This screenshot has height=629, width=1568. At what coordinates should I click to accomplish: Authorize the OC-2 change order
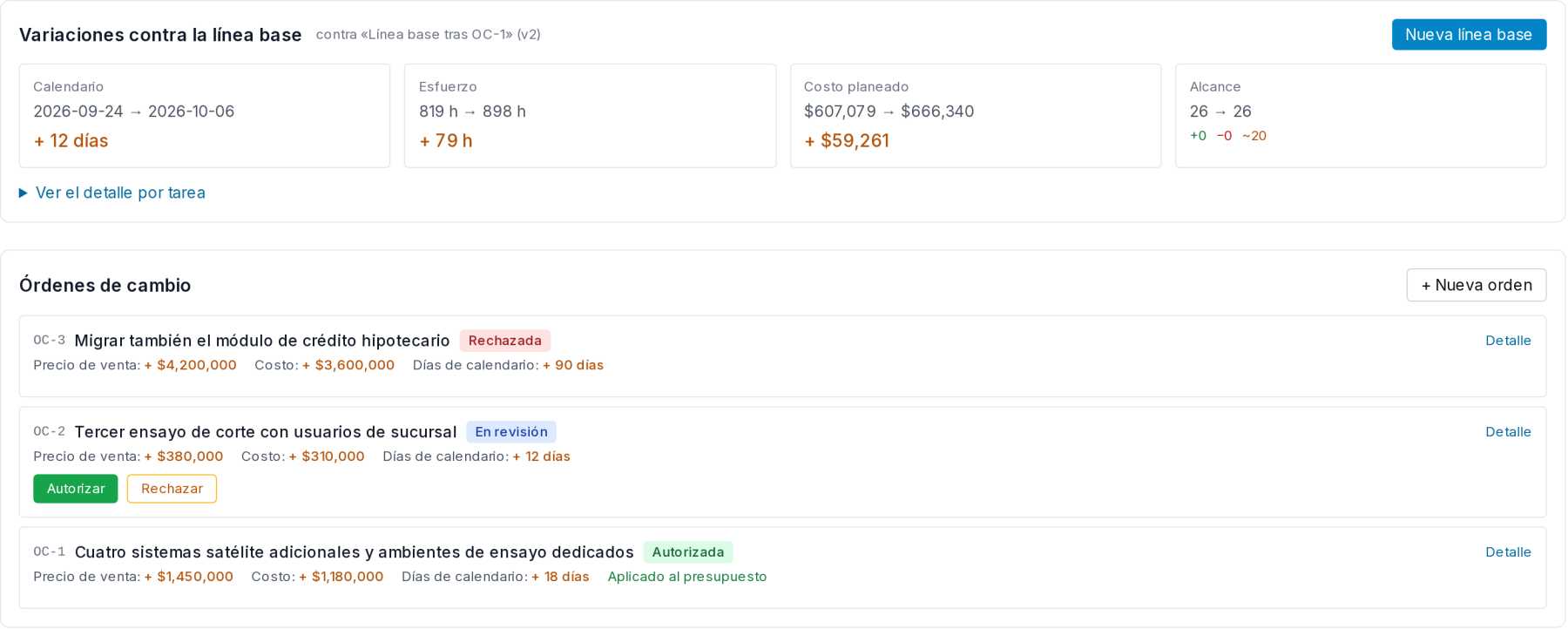point(76,489)
